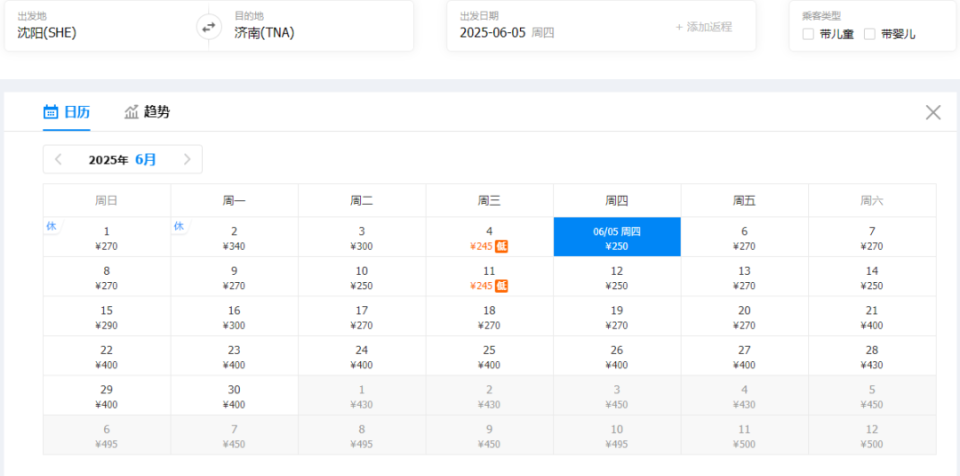
Task: Select June 20 Friday cell
Action: pos(744,317)
